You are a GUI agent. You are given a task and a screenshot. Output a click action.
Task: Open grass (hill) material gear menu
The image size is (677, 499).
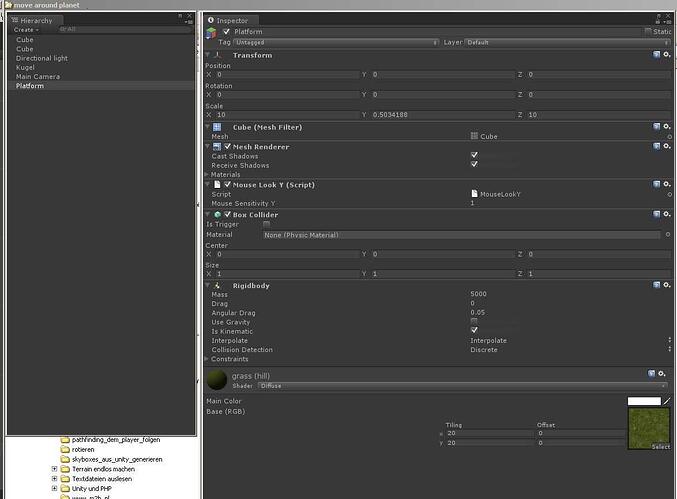click(661, 373)
